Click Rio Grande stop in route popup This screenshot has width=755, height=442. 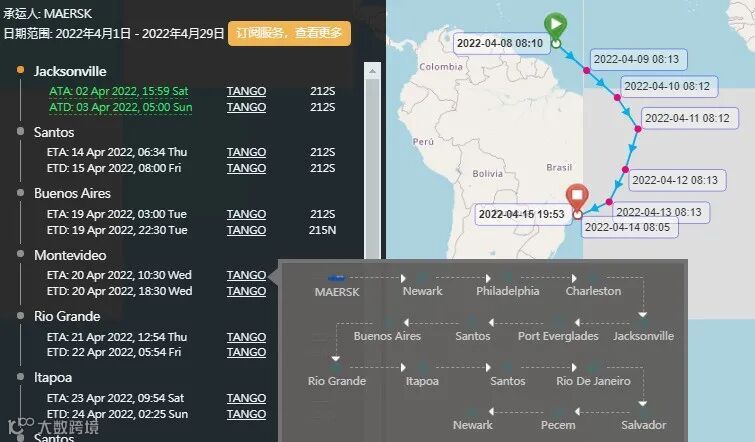[337, 381]
